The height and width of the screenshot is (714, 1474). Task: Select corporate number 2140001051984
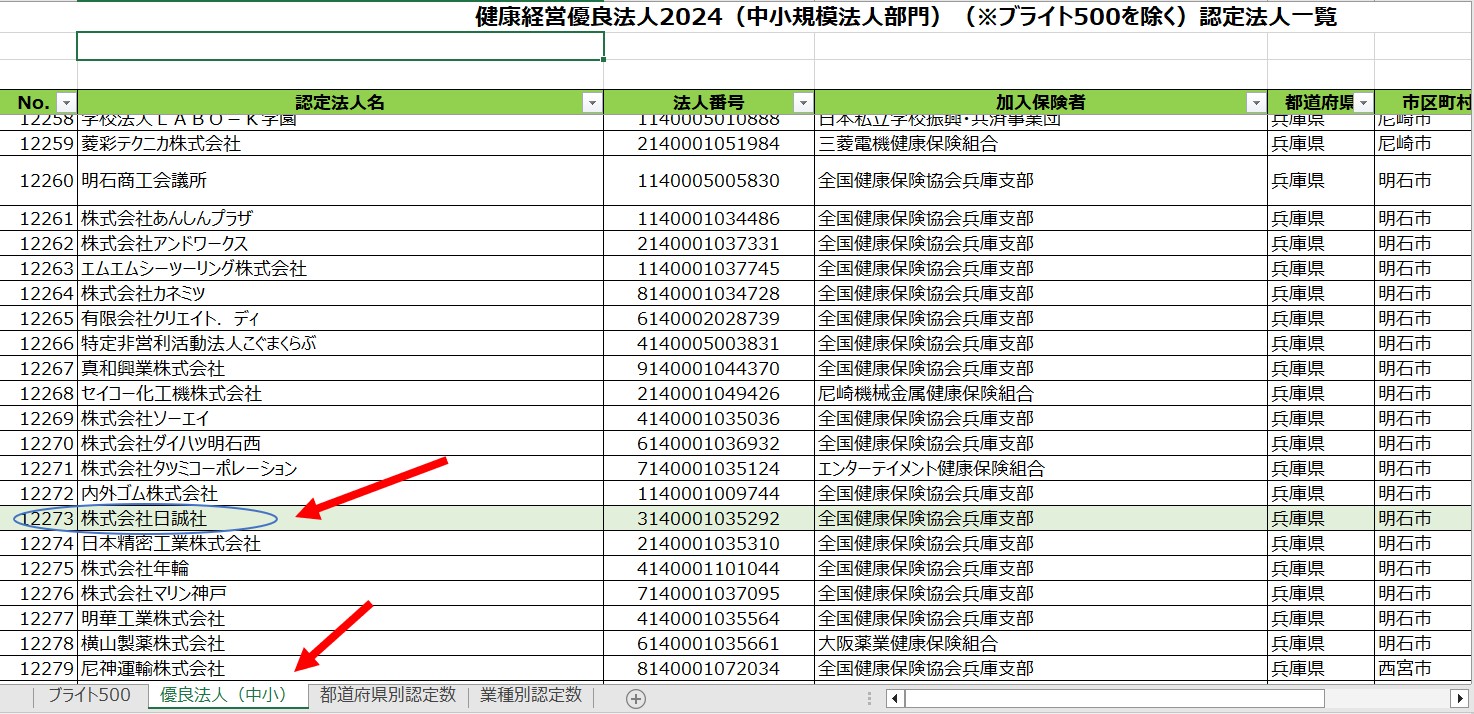click(x=709, y=144)
